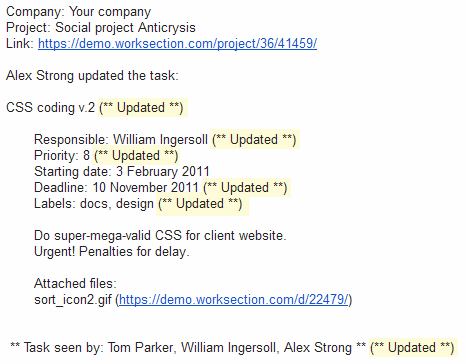Click the task title CSS coding v.2
The width and height of the screenshot is (466, 364).
50,108
